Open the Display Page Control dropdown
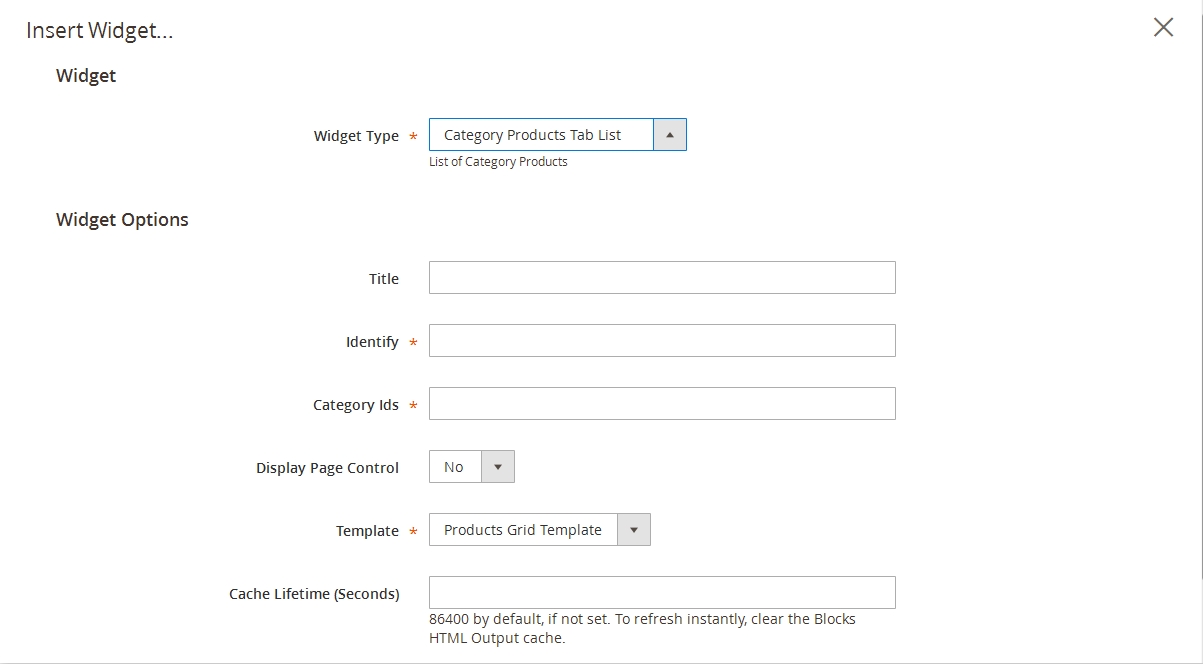Screen dimensions: 1203x664 (456, 467)
